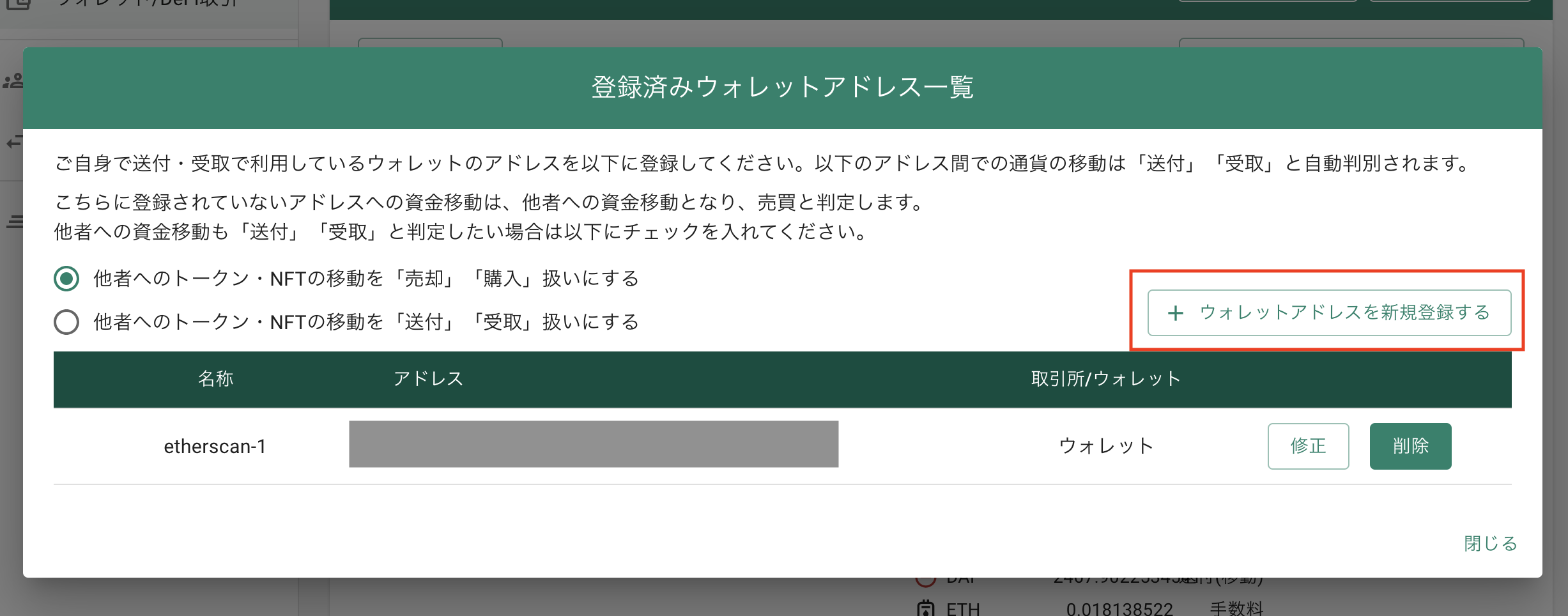
Task: Click the ウォレット type cell in etherscan-1 row
Action: tap(1105, 446)
